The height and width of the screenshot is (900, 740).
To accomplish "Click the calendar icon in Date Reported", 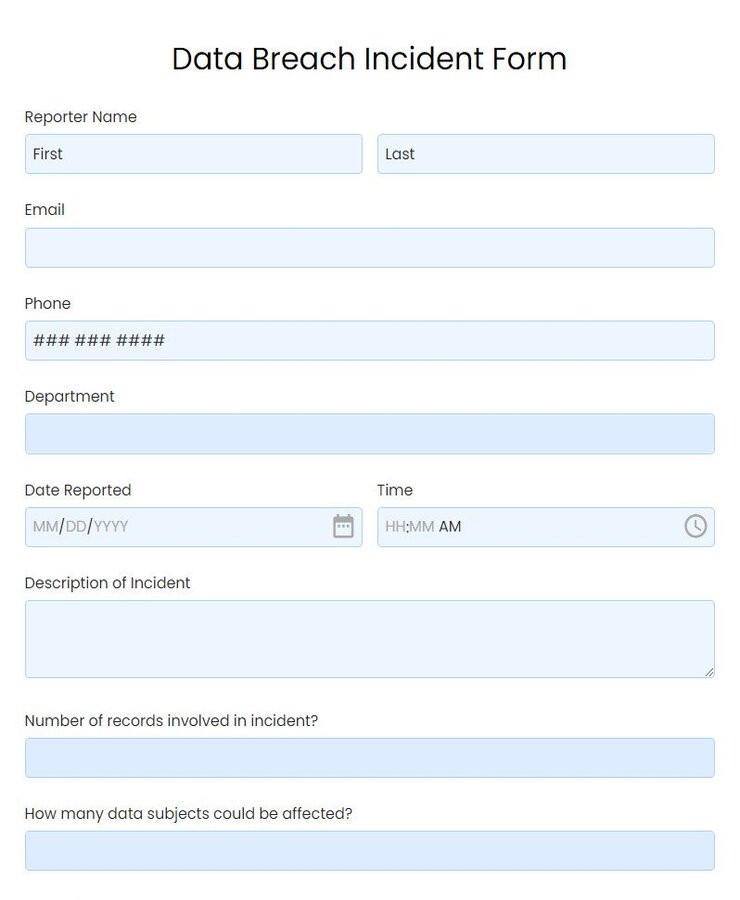I will coord(344,526).
